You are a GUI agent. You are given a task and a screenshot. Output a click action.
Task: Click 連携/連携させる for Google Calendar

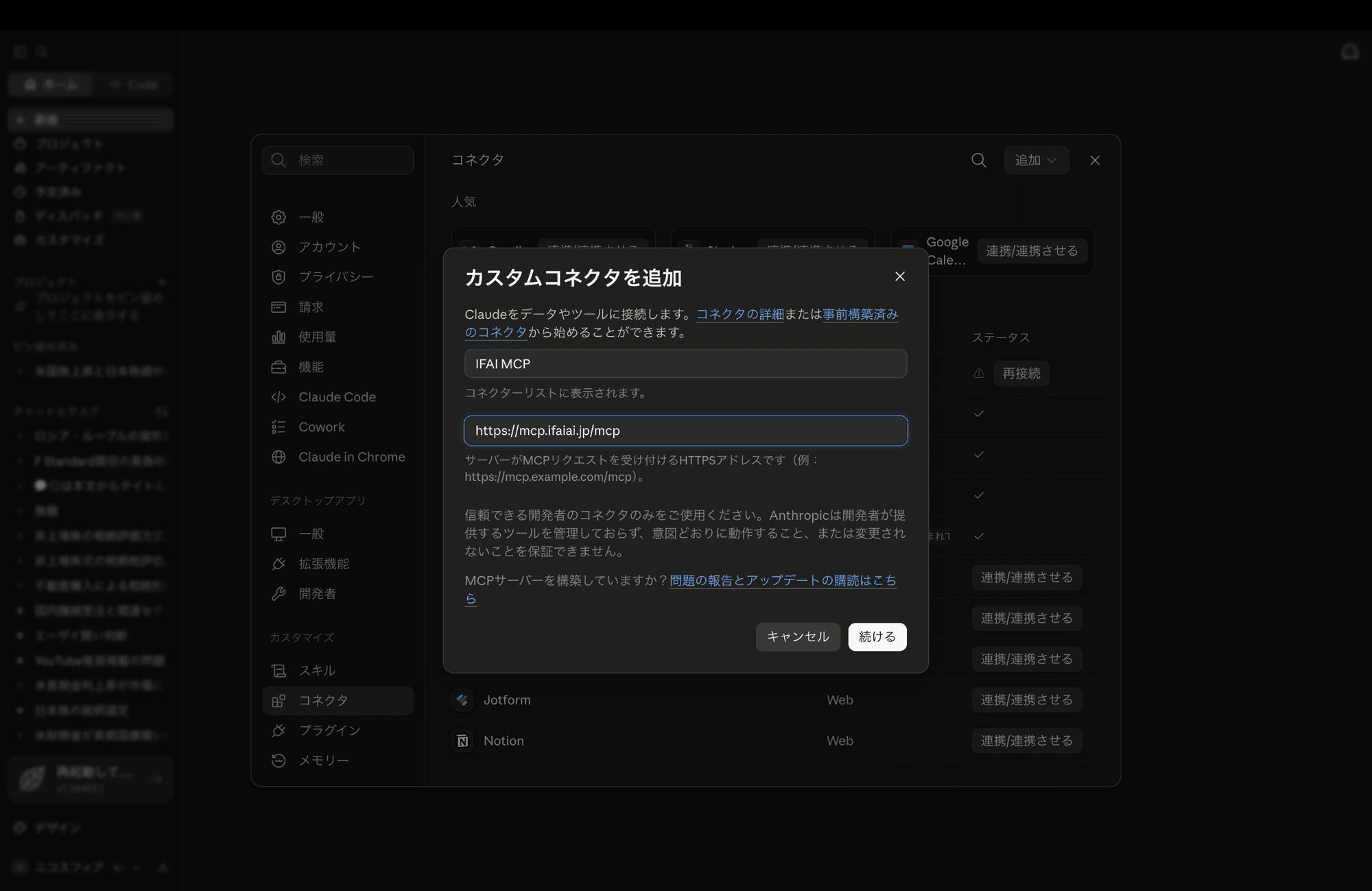pyautogui.click(x=1032, y=251)
